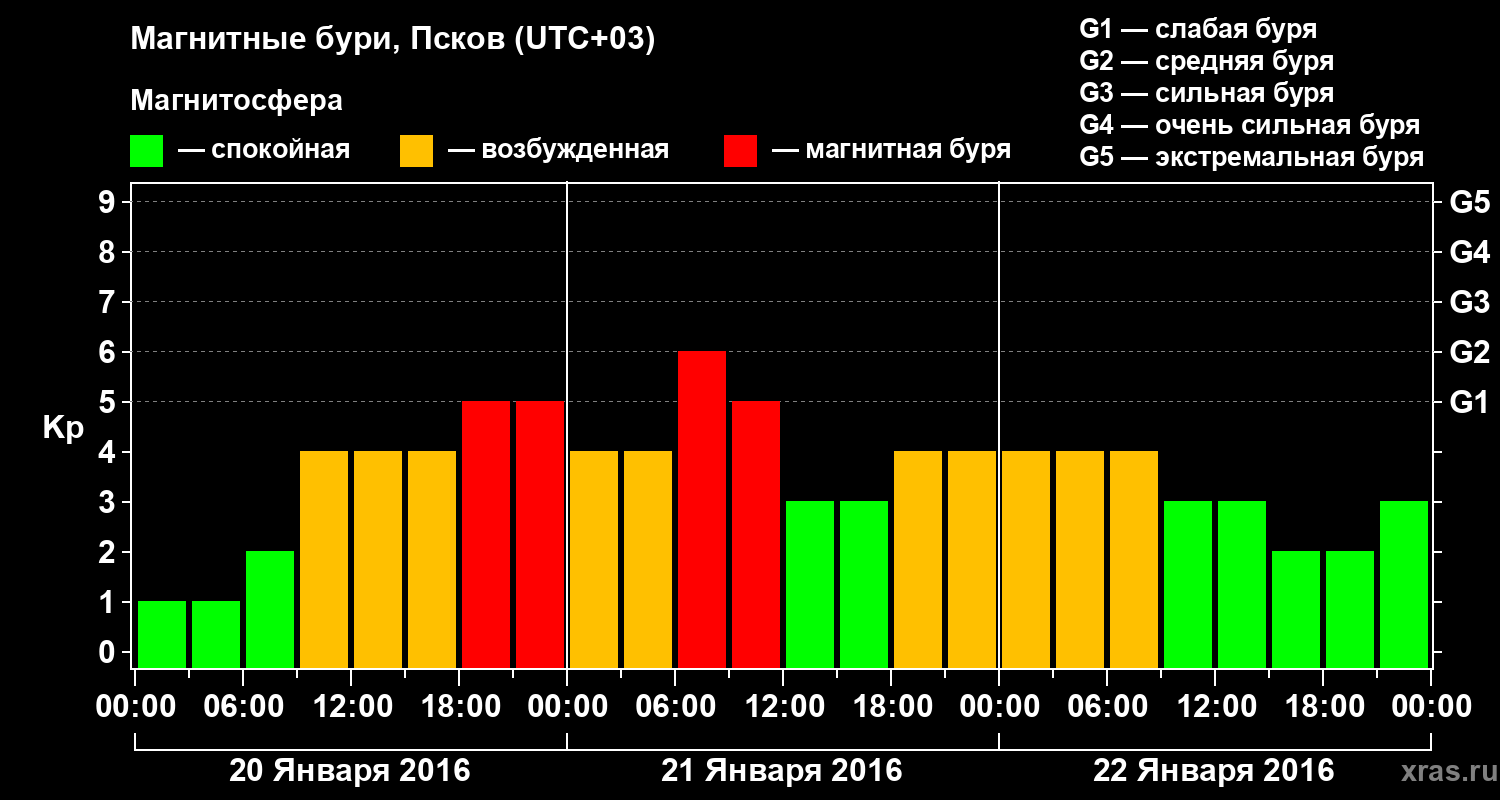
Task: Click the orange "возбужденная" legend swatch
Action: 416,151
